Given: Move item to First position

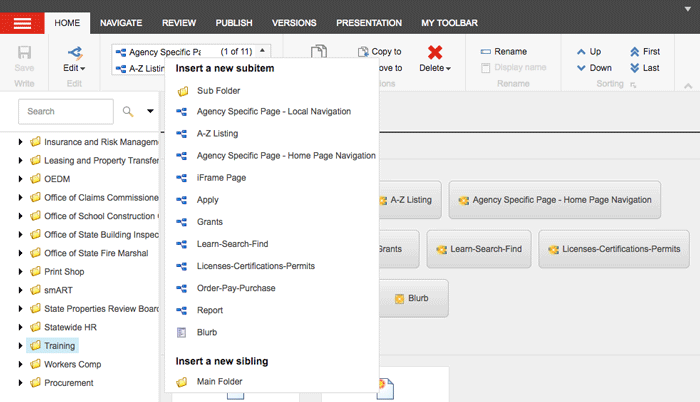Looking at the screenshot, I should (x=643, y=51).
